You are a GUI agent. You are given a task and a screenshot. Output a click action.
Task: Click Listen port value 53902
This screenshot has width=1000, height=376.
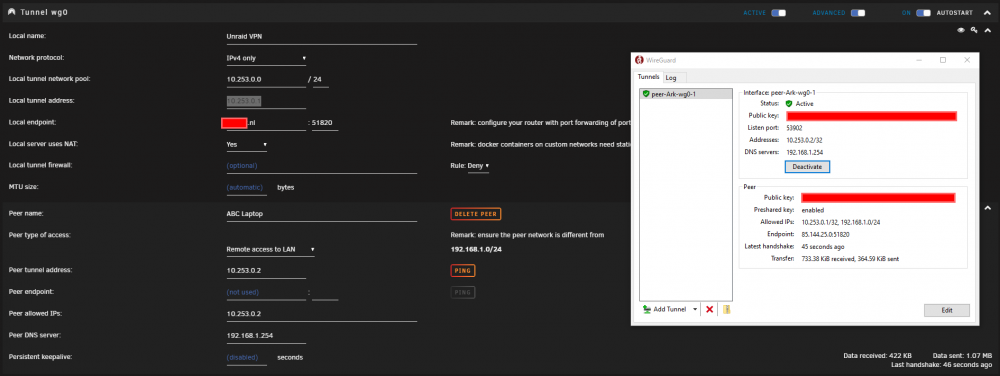794,127
